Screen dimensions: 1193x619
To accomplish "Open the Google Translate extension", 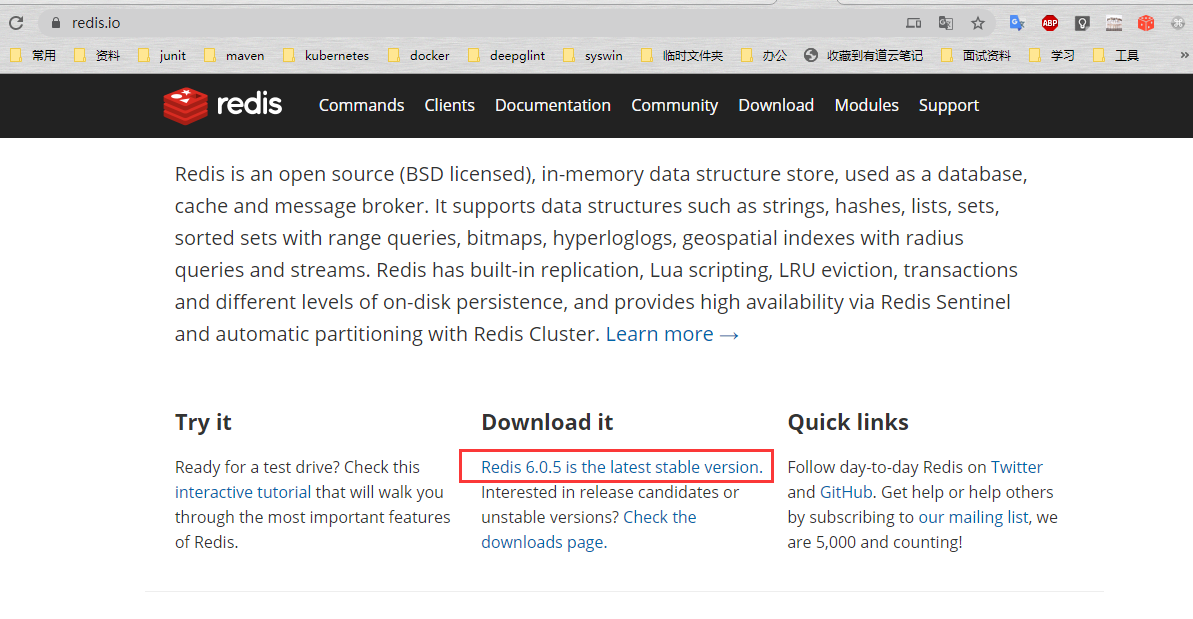I will [x=1017, y=22].
